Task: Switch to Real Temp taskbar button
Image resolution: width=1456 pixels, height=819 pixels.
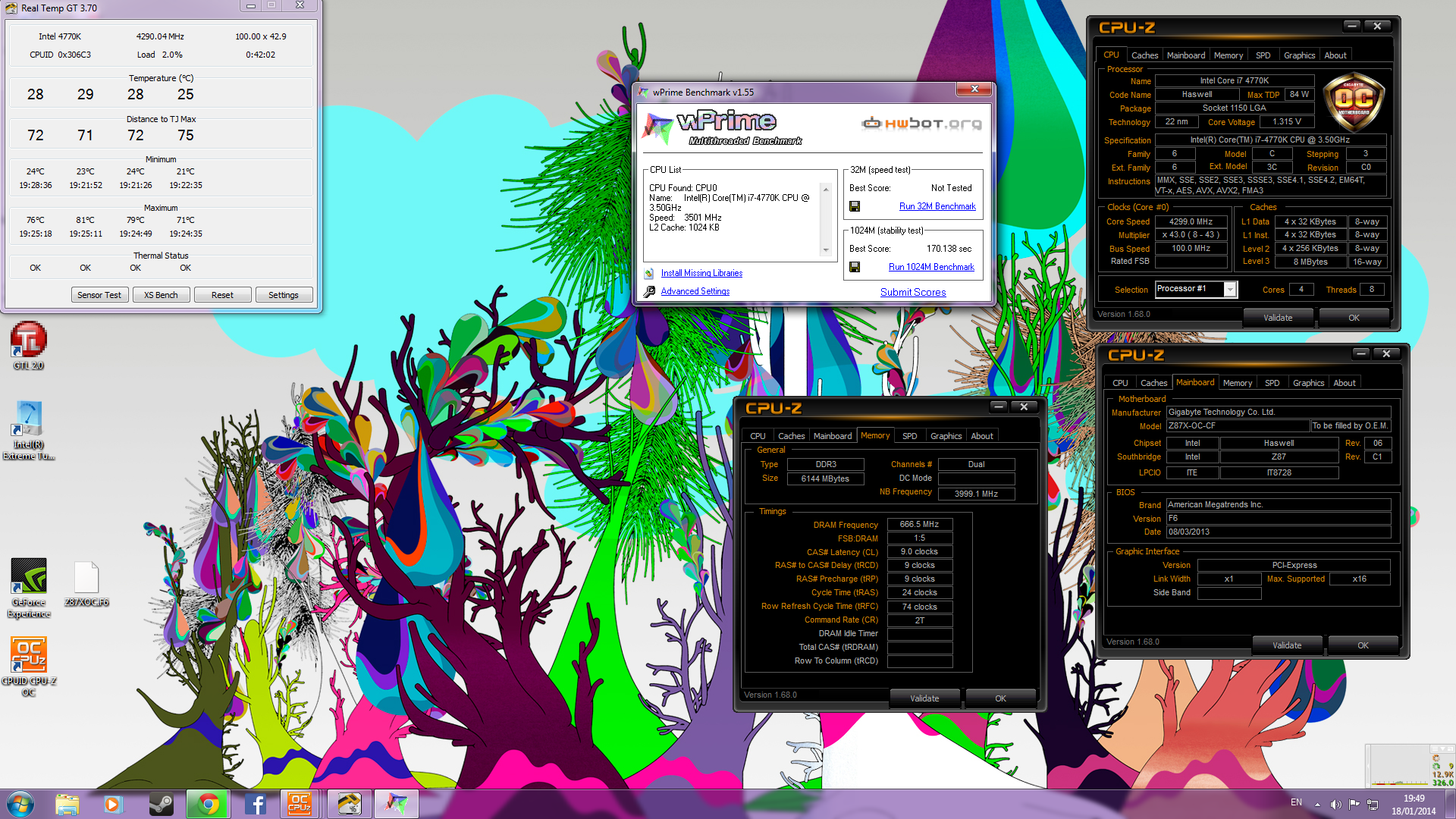Action: point(350,804)
